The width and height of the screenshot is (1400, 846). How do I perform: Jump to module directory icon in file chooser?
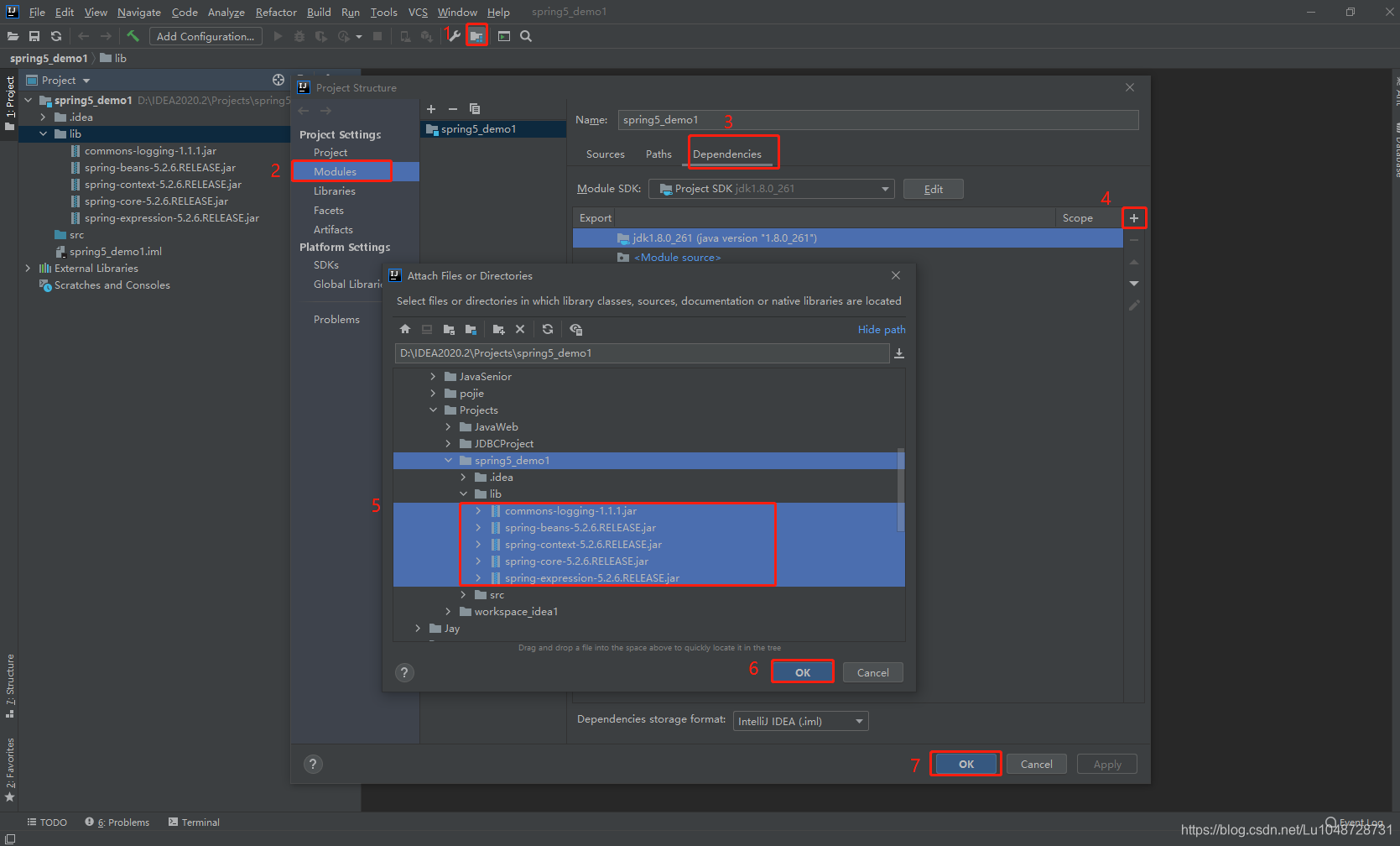click(x=471, y=329)
